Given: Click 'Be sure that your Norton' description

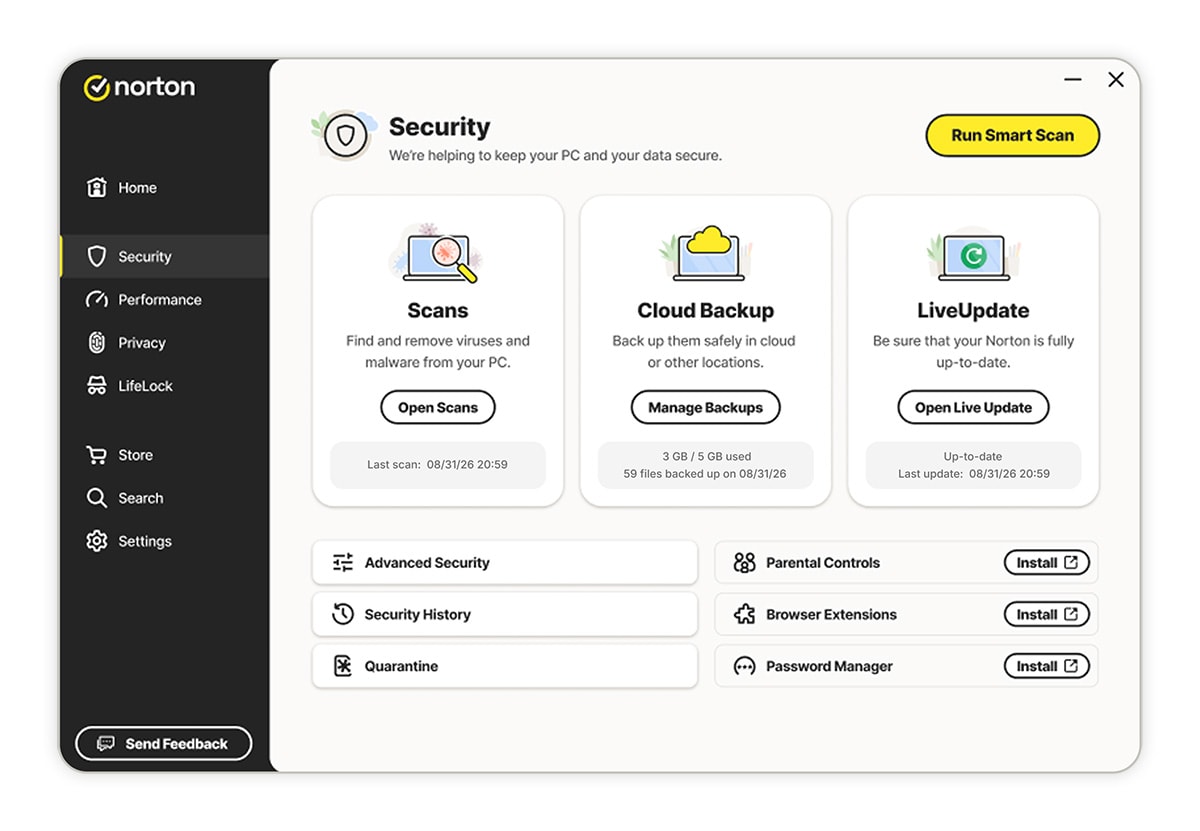Looking at the screenshot, I should click(x=973, y=351).
